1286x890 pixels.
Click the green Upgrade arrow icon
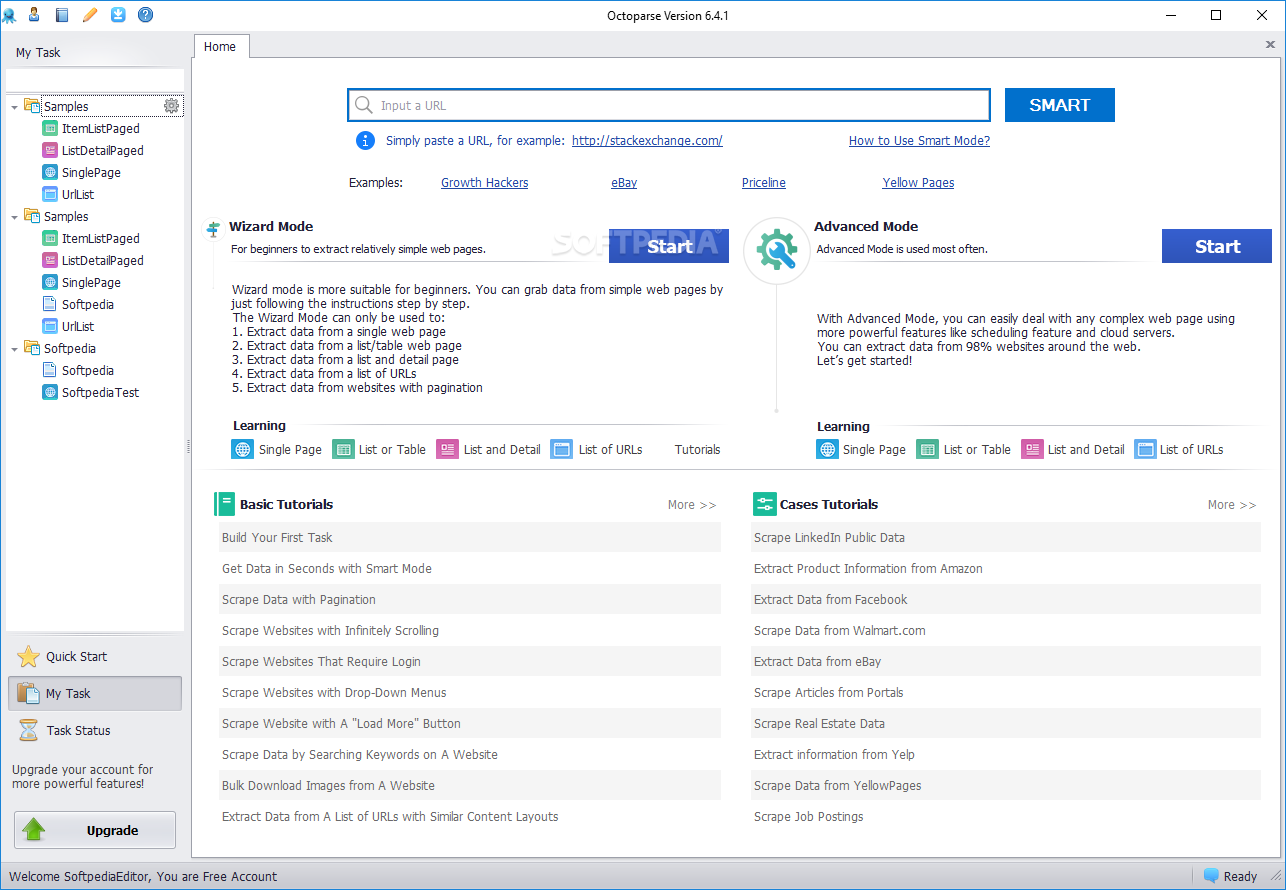[35, 830]
